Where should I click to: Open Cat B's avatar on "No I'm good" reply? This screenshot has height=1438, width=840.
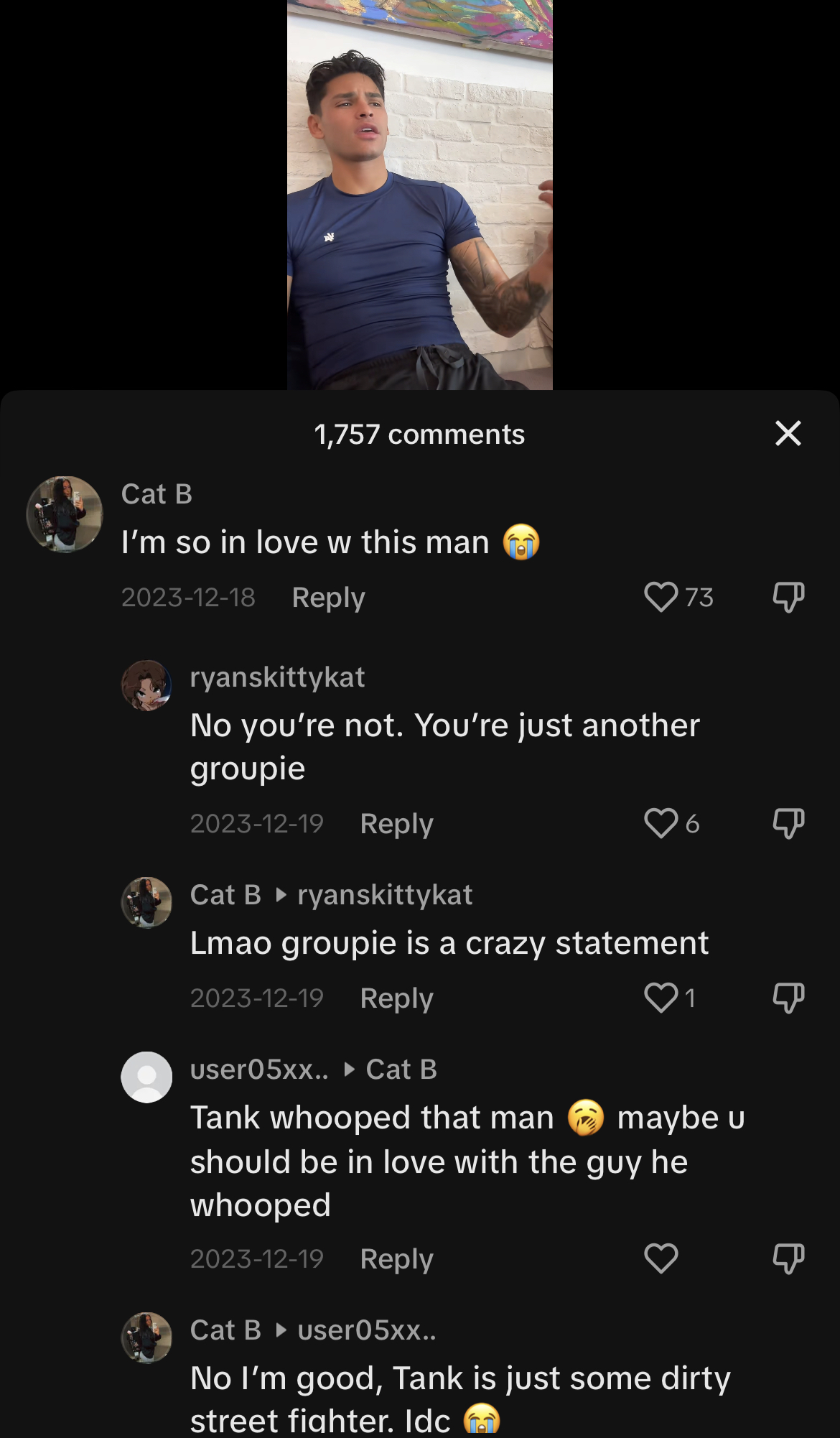pyautogui.click(x=146, y=1338)
